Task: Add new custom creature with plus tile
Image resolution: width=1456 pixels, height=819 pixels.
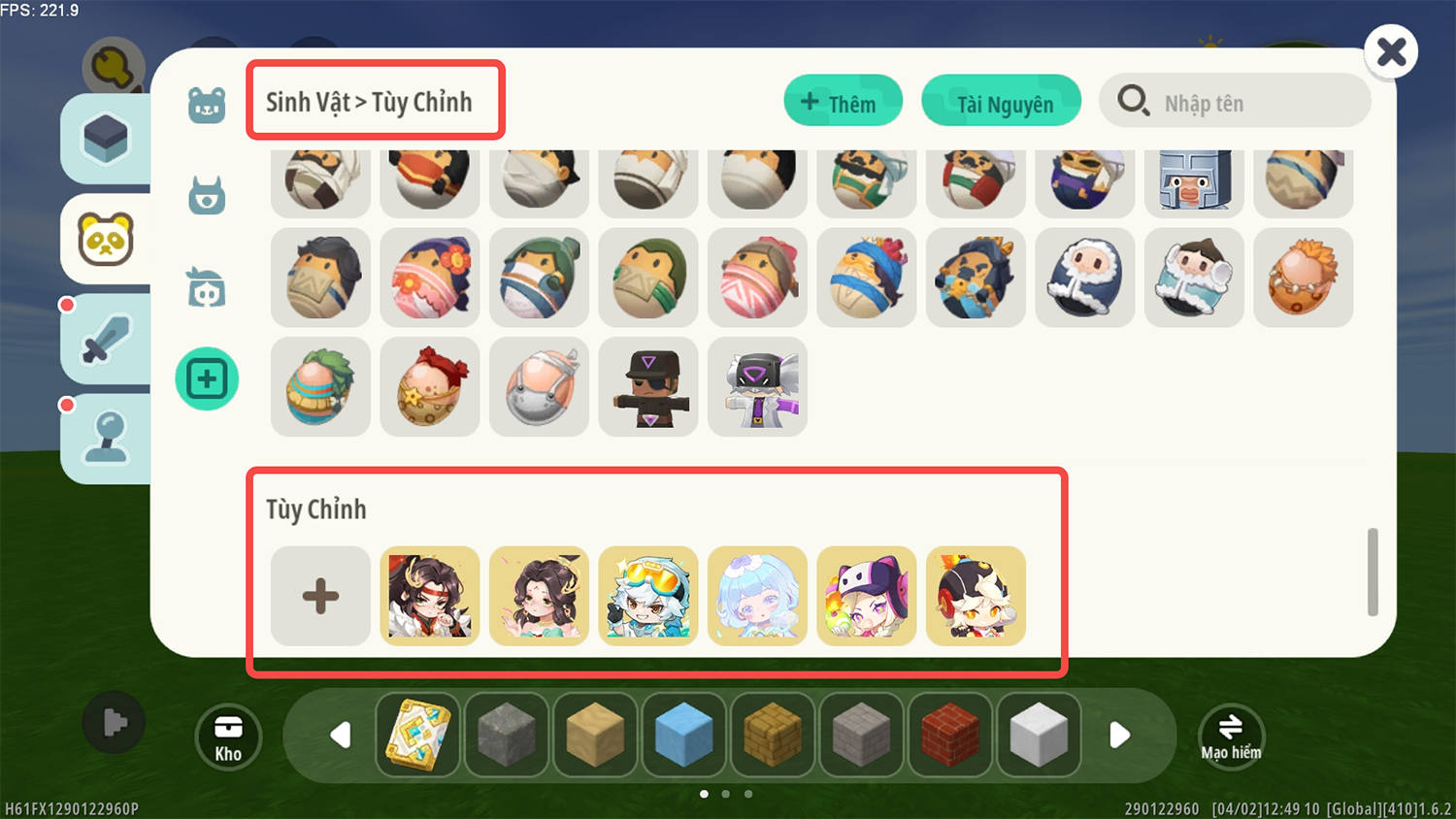Action: pyautogui.click(x=320, y=596)
